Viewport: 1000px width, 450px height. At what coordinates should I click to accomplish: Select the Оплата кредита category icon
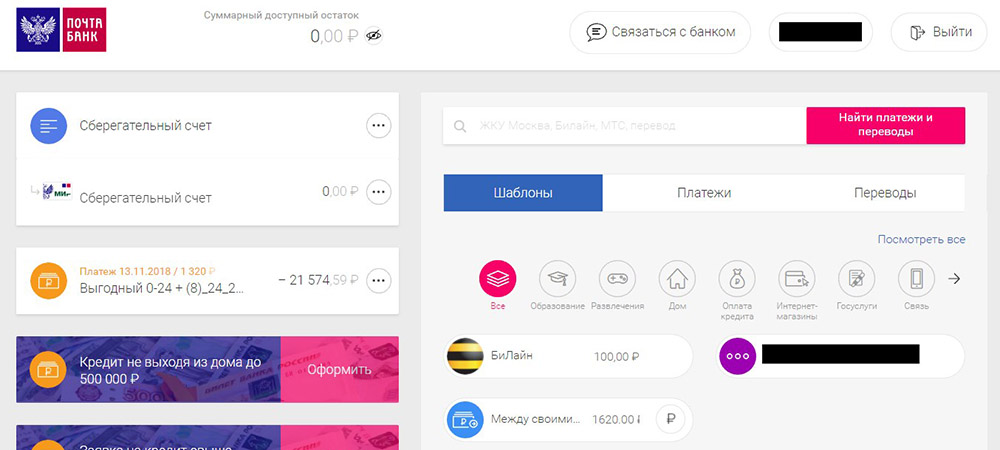pos(737,279)
